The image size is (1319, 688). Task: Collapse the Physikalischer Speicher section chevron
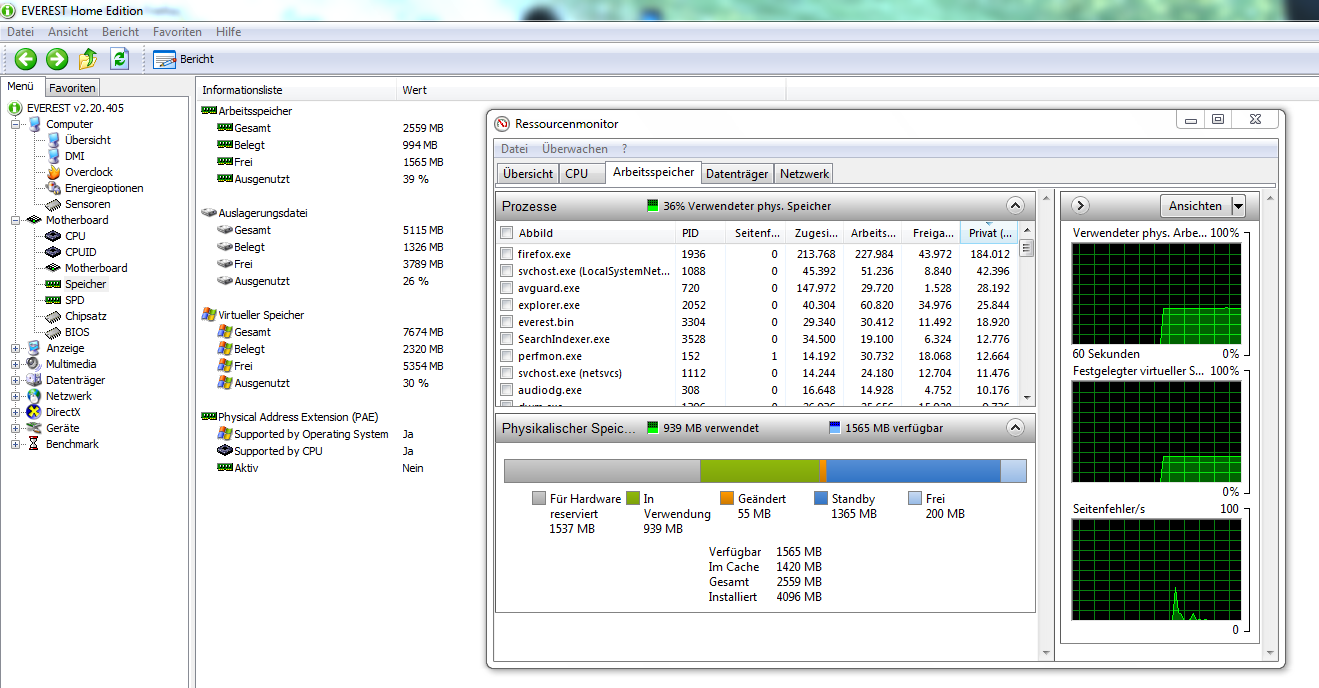[1015, 428]
